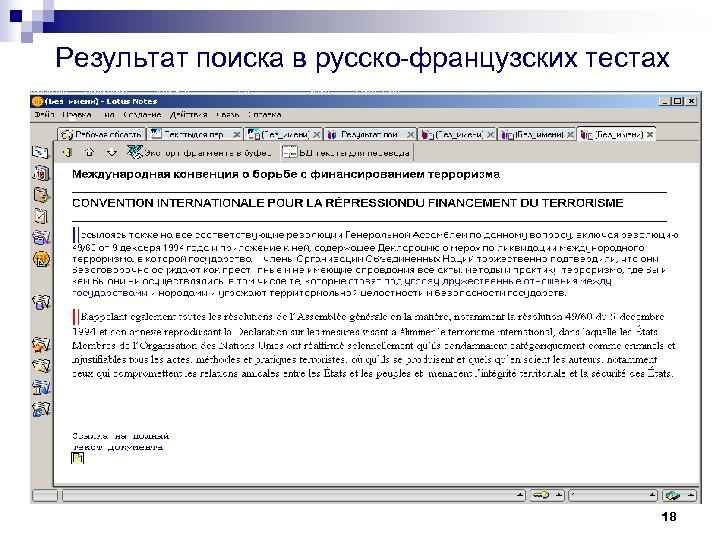Open the Создание menu
The width and height of the screenshot is (720, 540).
(142, 115)
